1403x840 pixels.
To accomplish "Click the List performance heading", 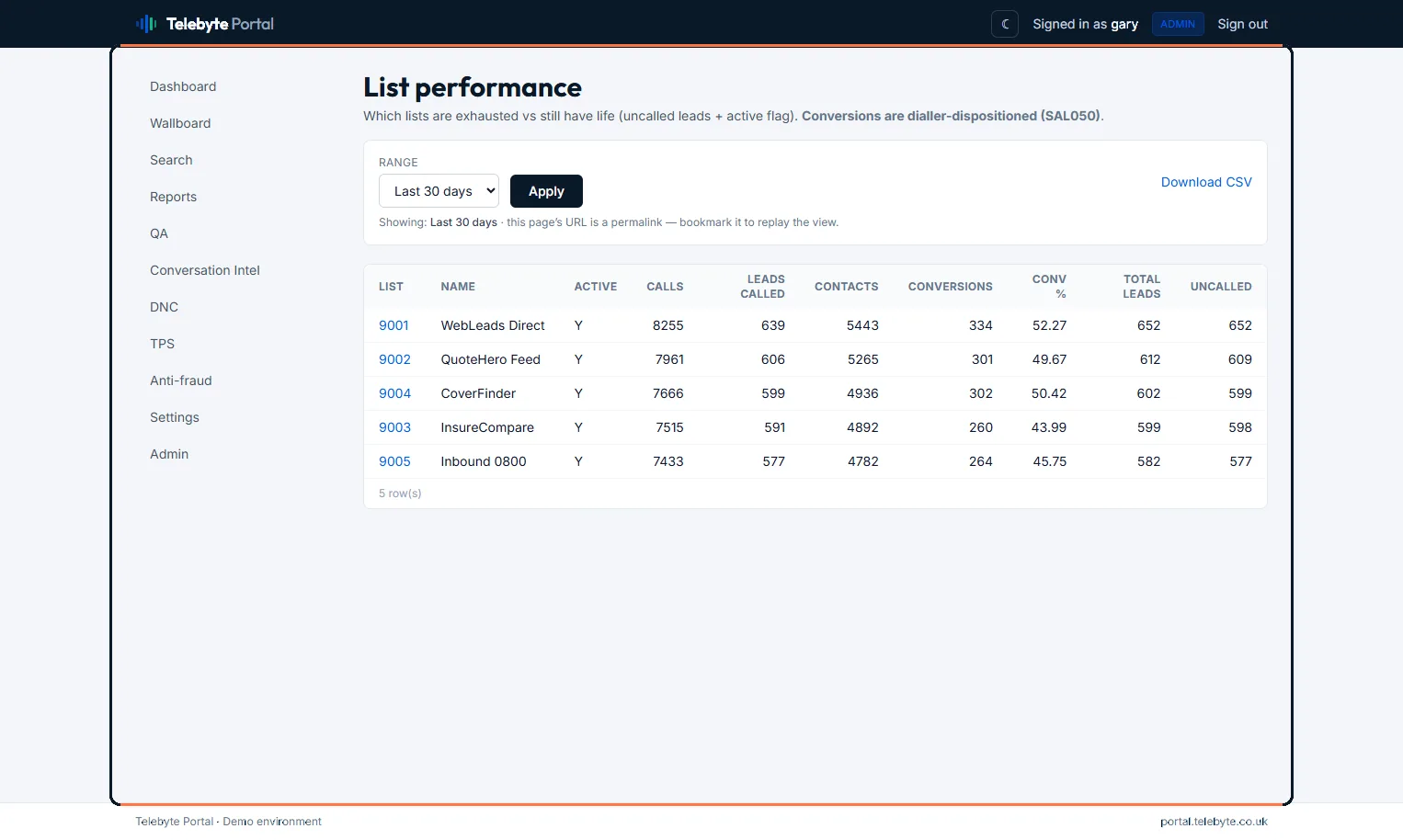I will [473, 87].
